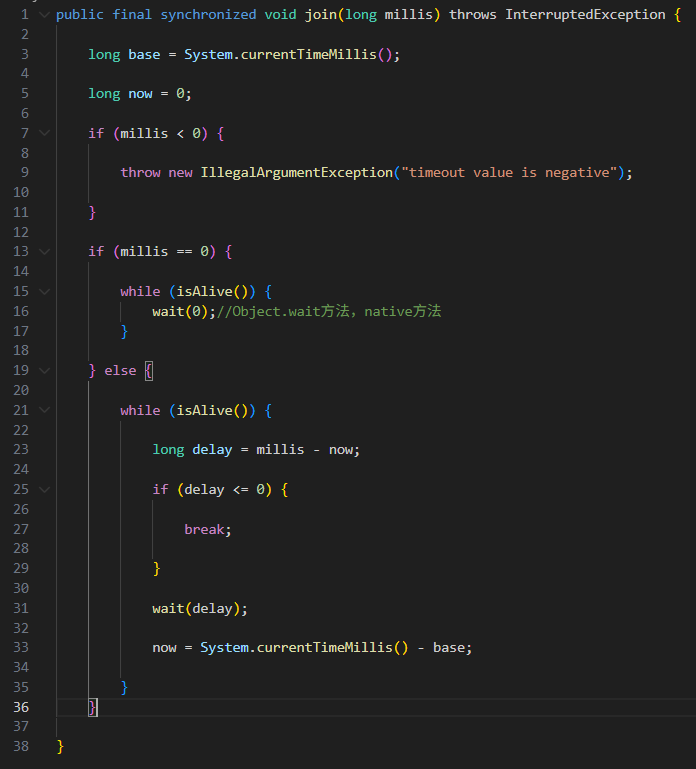Screen dimensions: 696x769
Task: Fold the else block at line 19
Action: 43,370
